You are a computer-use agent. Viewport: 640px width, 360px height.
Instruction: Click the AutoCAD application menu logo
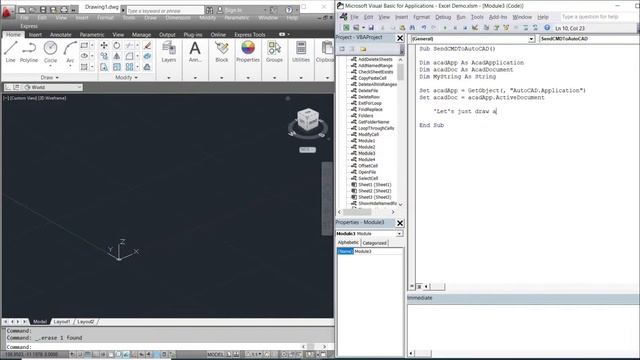click(7, 12)
